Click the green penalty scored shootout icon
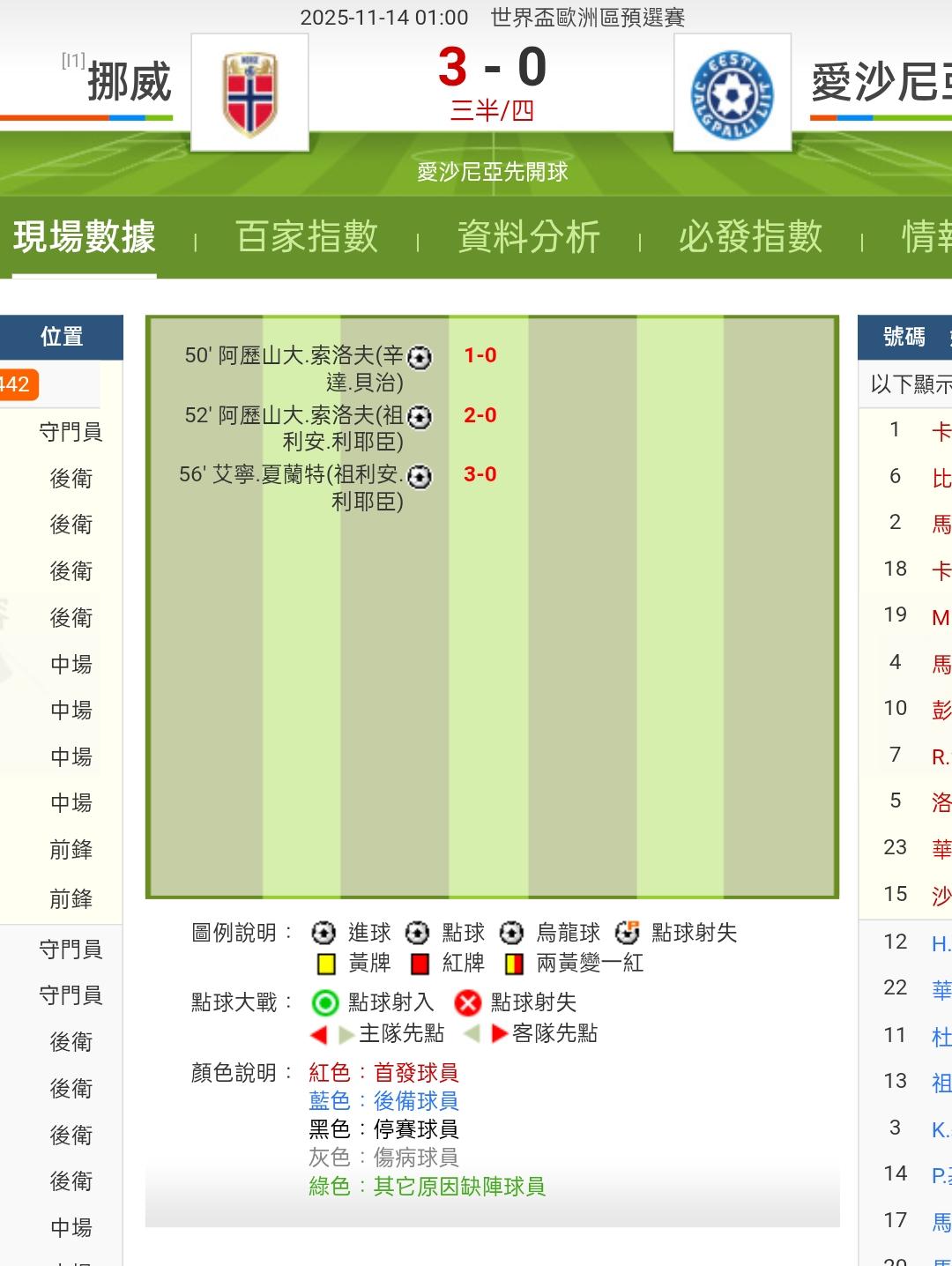Viewport: 952px width, 1266px height. click(x=325, y=1002)
